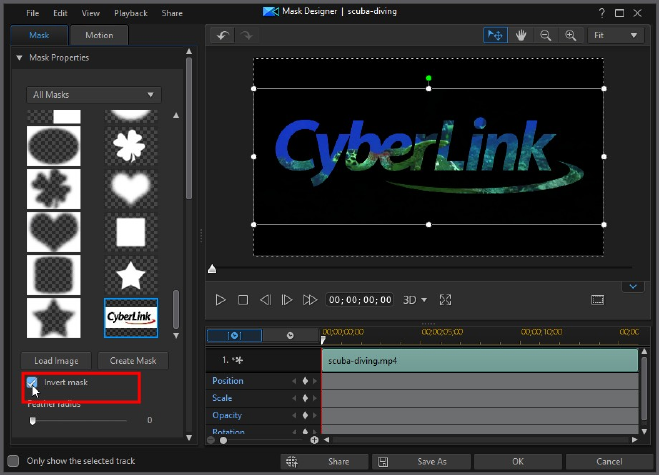Click the green rotation handle on mask
Screen dimensions: 659x475
[x=428, y=78]
